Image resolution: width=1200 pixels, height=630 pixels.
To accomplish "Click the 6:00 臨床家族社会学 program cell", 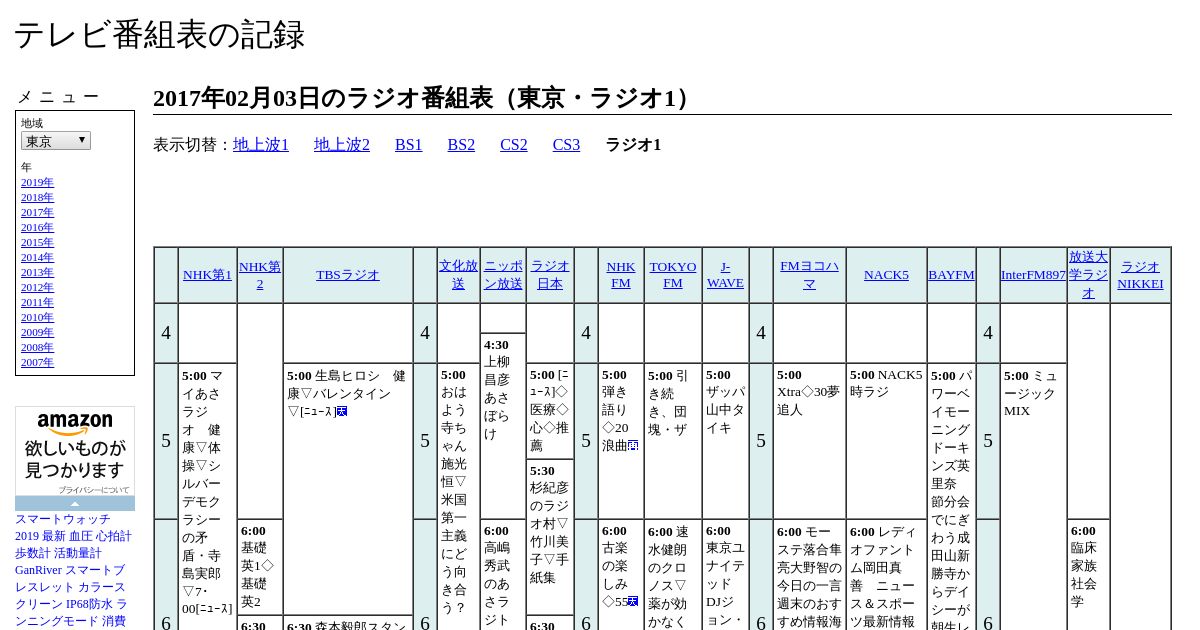I will pos(1088,574).
